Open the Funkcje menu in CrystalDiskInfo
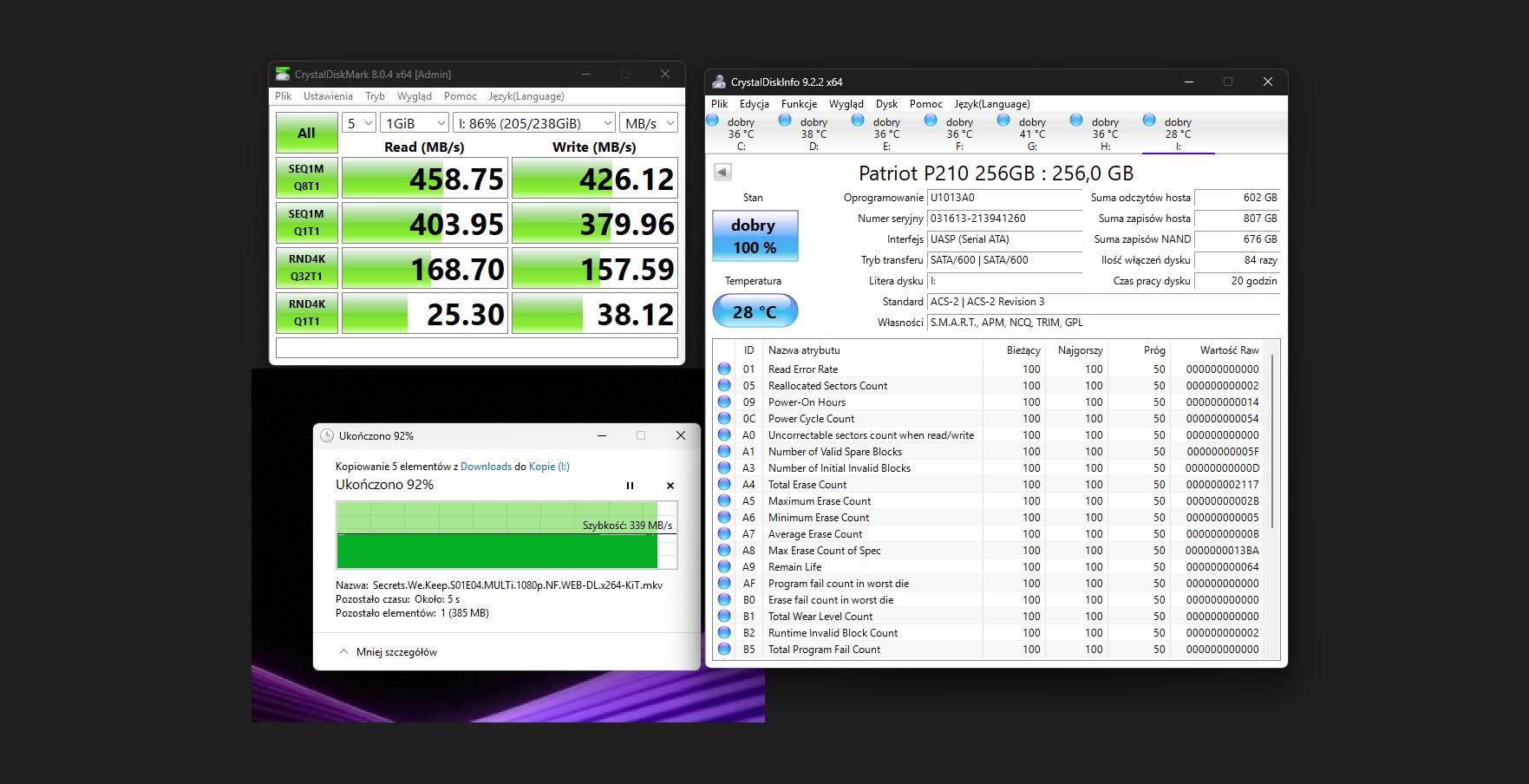 [x=799, y=104]
